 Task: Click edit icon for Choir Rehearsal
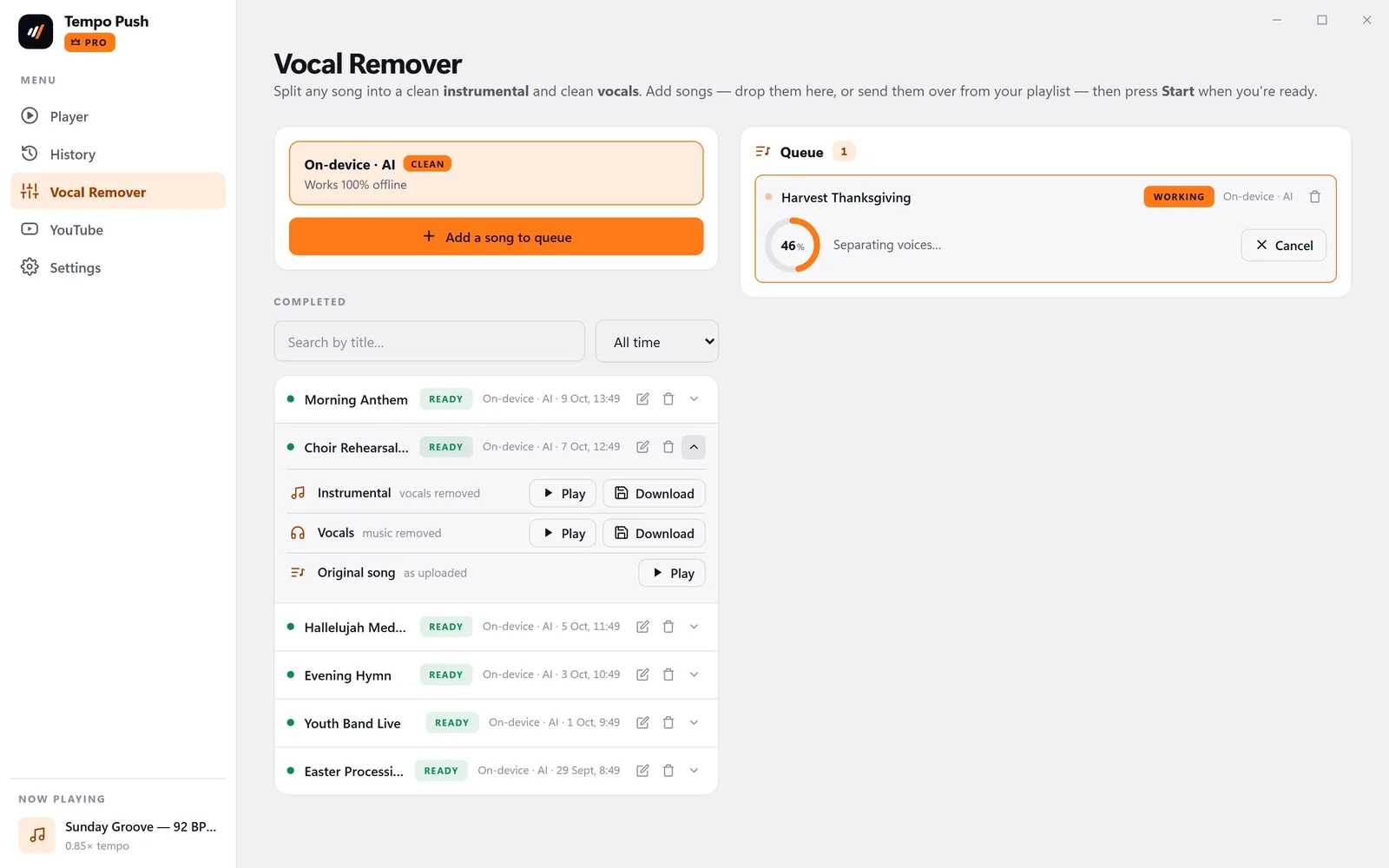(642, 447)
